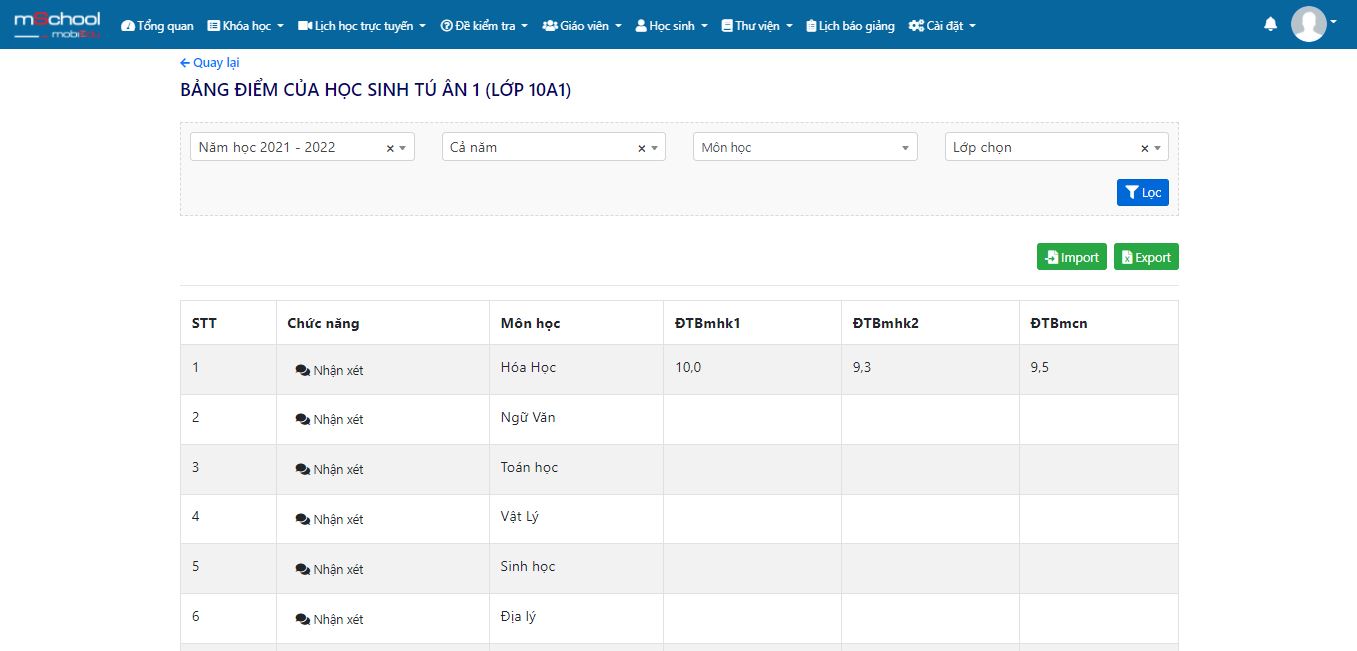Image resolution: width=1357 pixels, height=651 pixels.
Task: Click the Vật Lý subject cell
Action: point(576,519)
